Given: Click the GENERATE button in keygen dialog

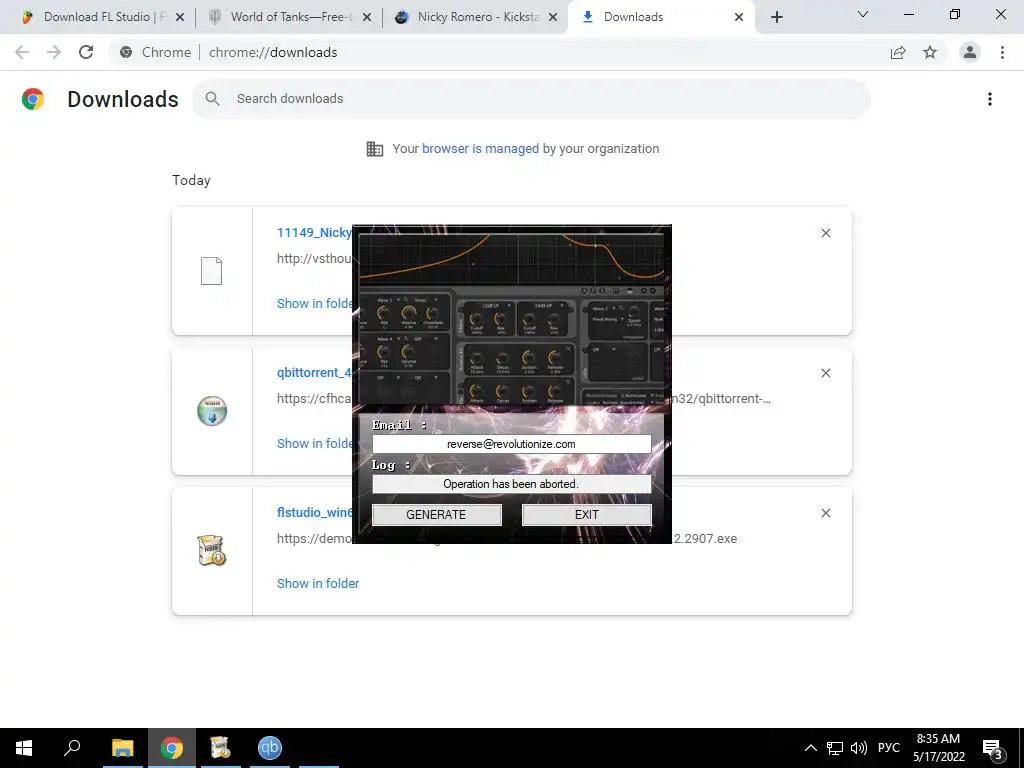Looking at the screenshot, I should pos(436,515).
